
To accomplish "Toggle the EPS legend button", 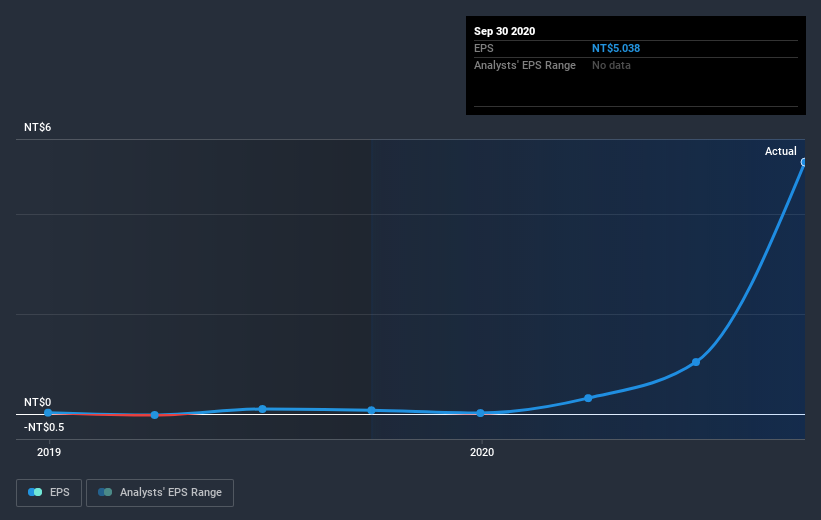I will 49,492.
